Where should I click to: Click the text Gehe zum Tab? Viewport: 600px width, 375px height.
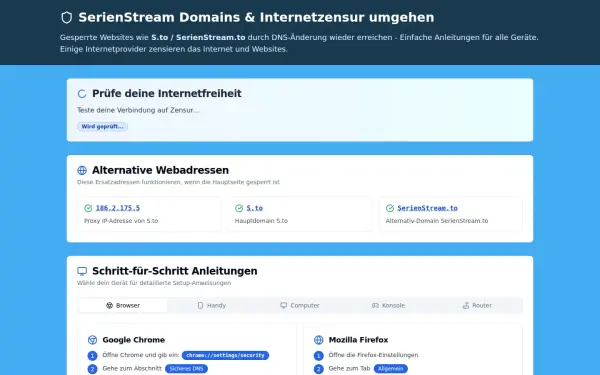pos(349,368)
